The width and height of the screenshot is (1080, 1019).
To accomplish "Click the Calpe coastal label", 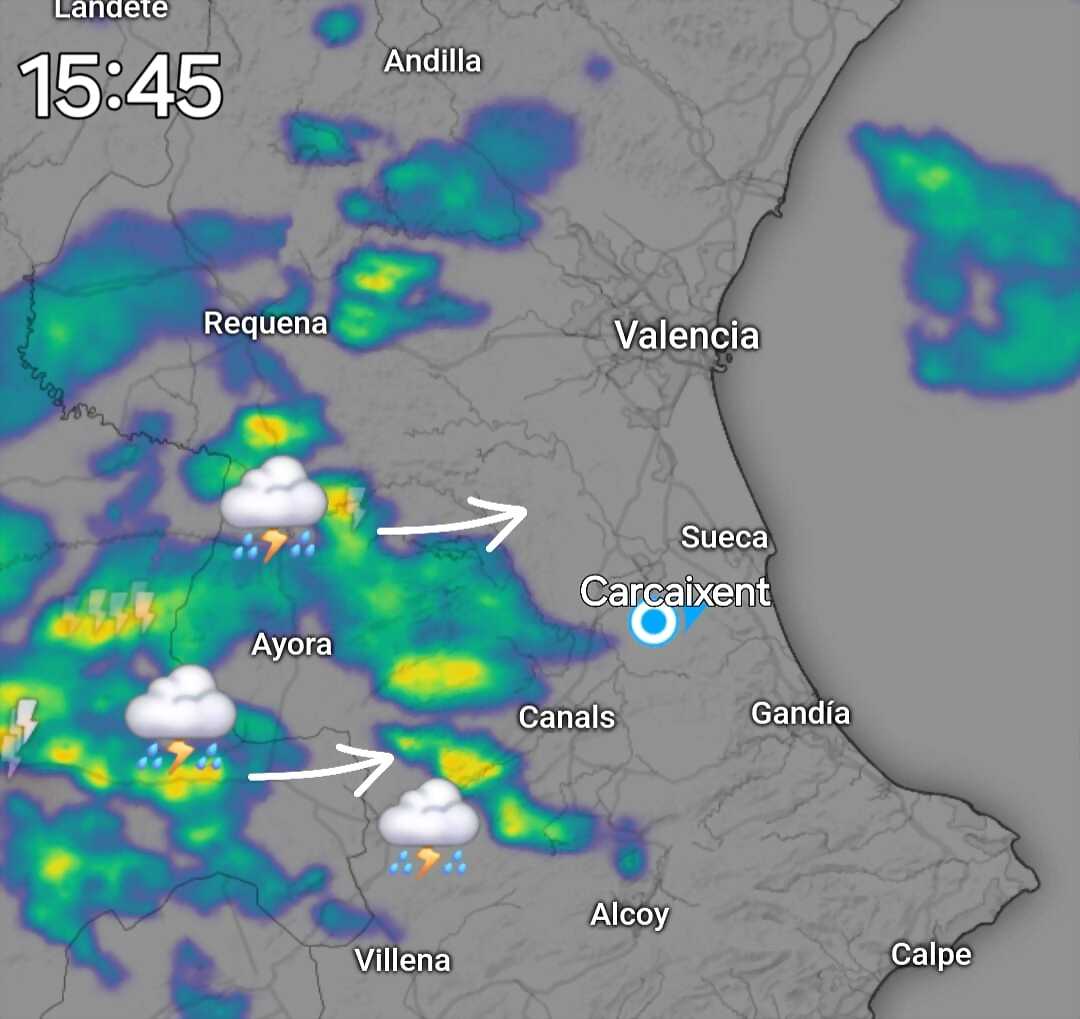I will [931, 955].
